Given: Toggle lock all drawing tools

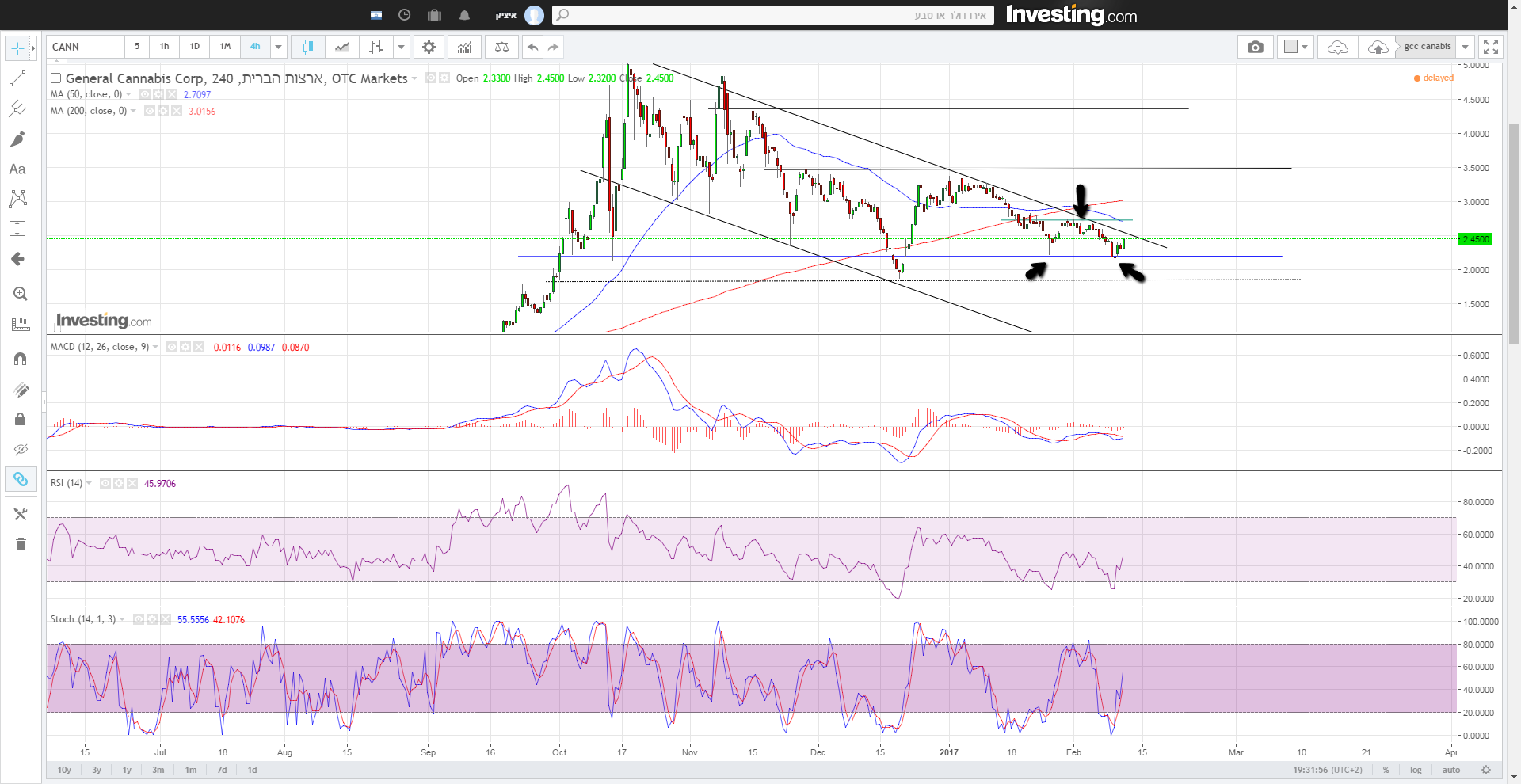Looking at the screenshot, I should point(21,419).
